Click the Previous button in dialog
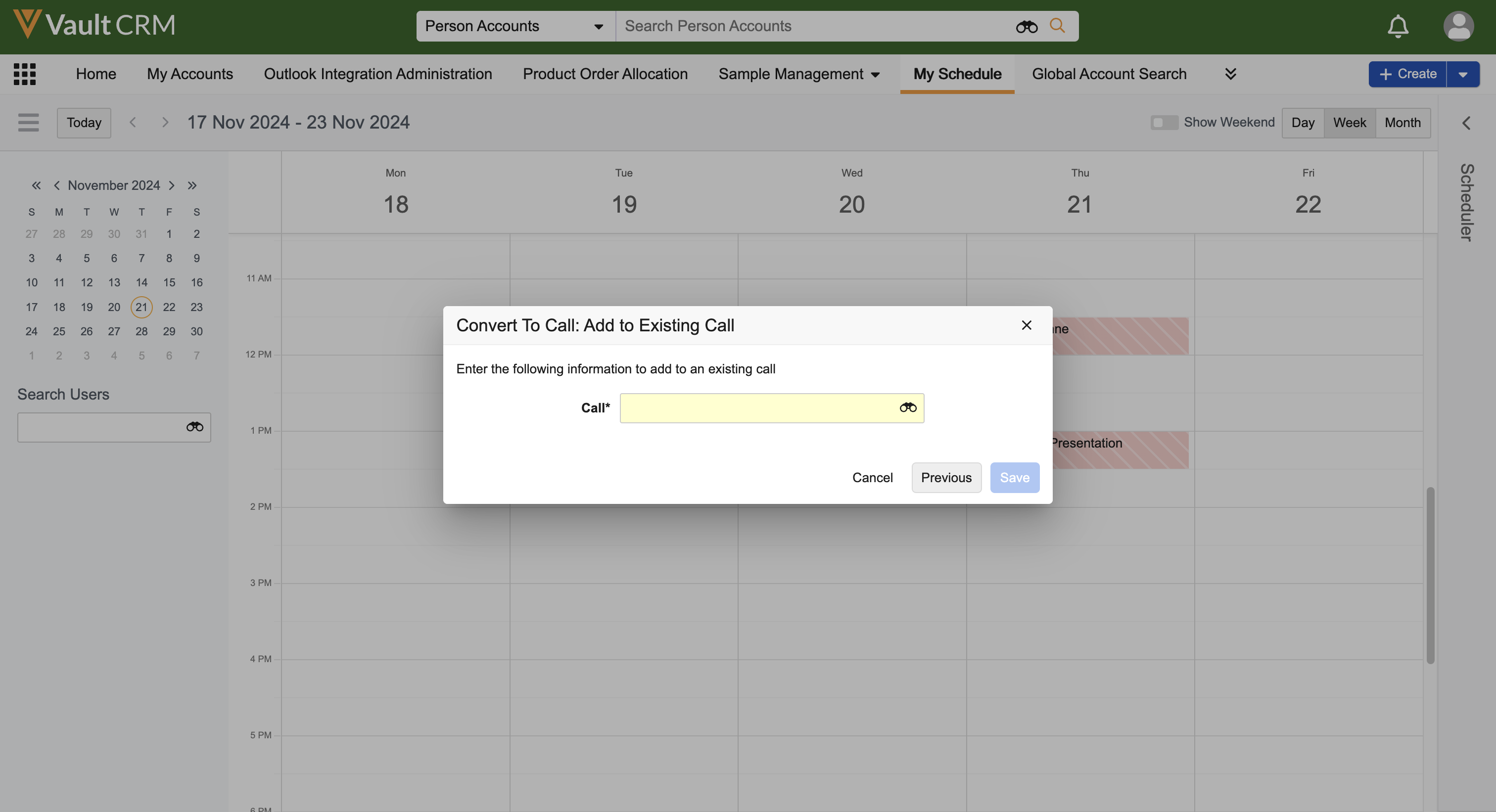Image resolution: width=1496 pixels, height=812 pixels. [945, 477]
